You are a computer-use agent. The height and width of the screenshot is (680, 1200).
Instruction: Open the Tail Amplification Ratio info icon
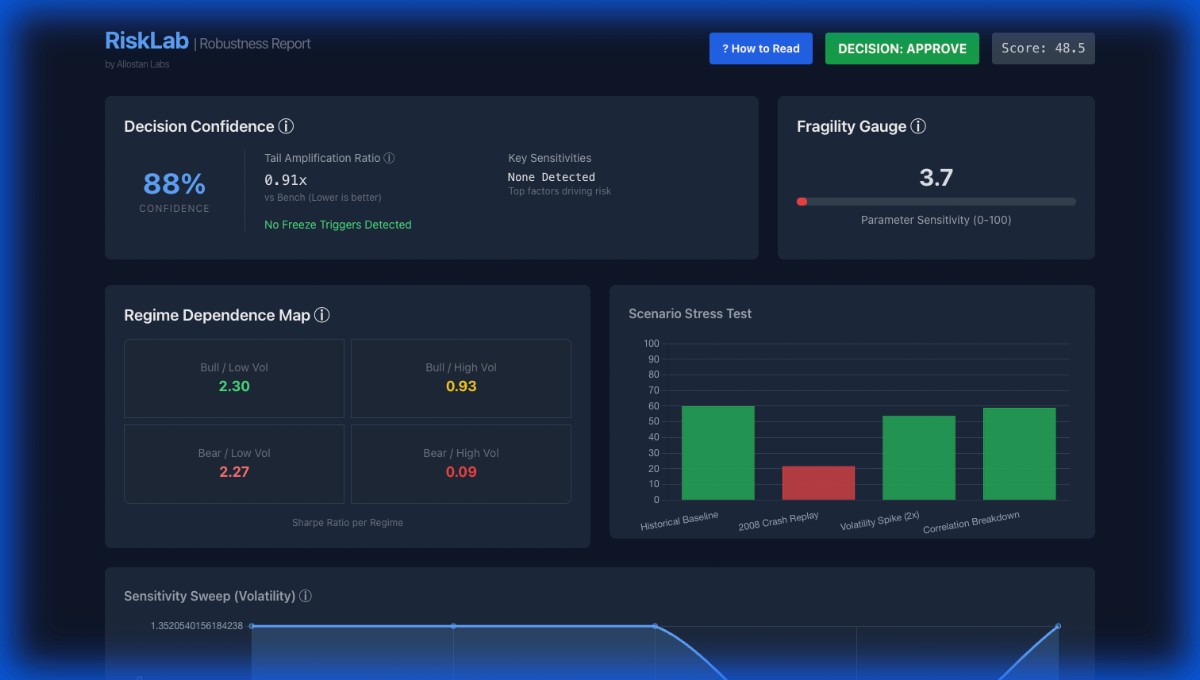[389, 158]
